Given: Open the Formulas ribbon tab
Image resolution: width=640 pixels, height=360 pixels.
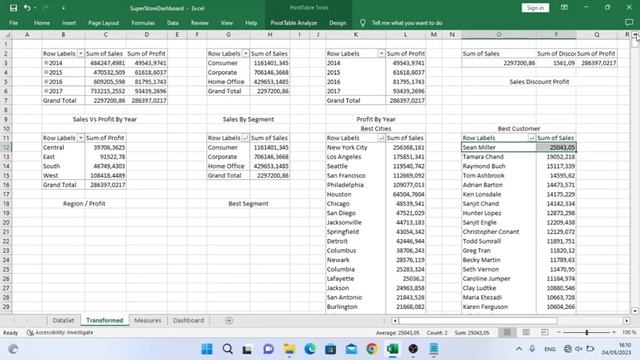Looking at the screenshot, I should pos(143,23).
